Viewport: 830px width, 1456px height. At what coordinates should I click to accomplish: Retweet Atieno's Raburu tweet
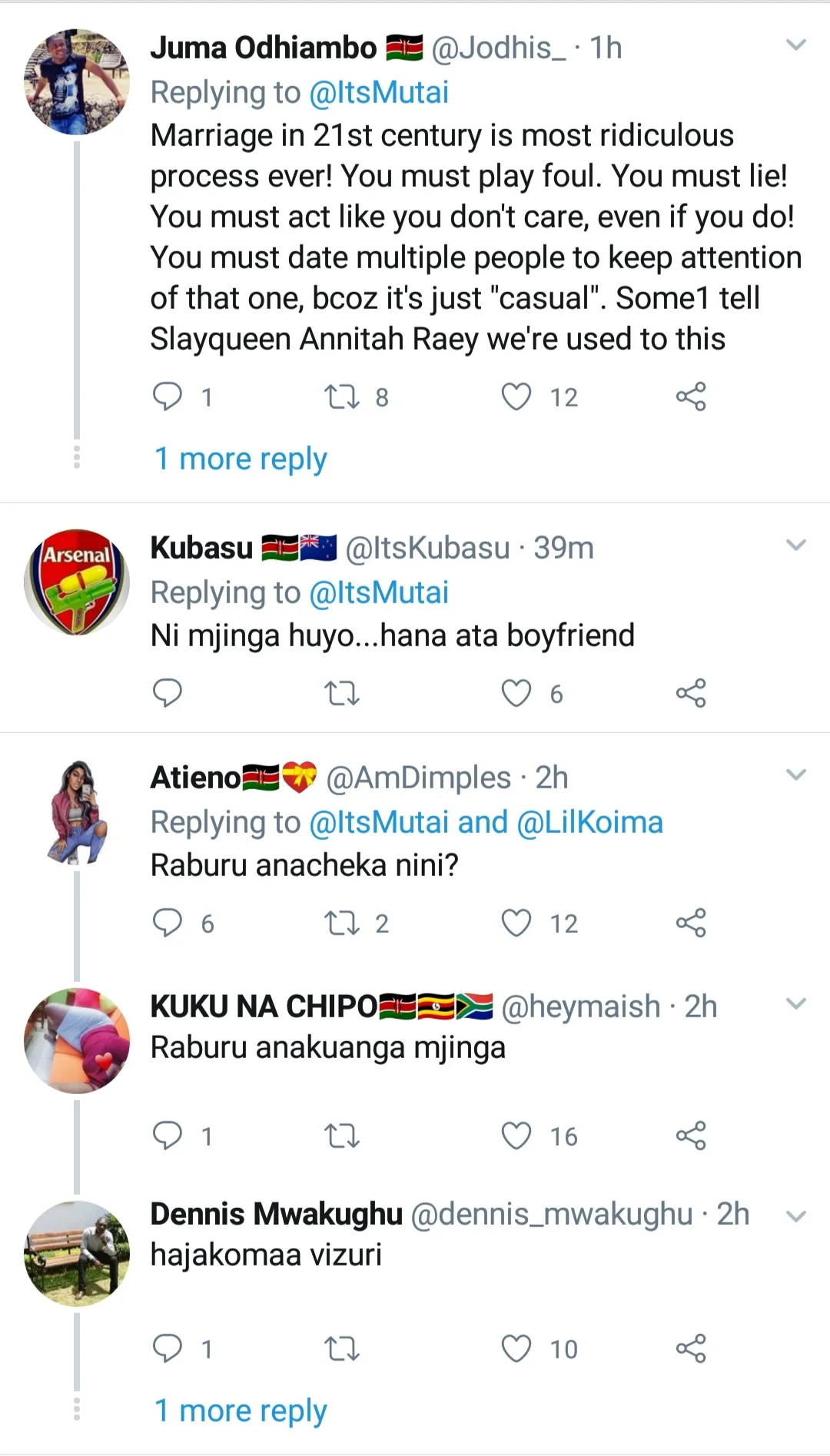click(x=342, y=923)
